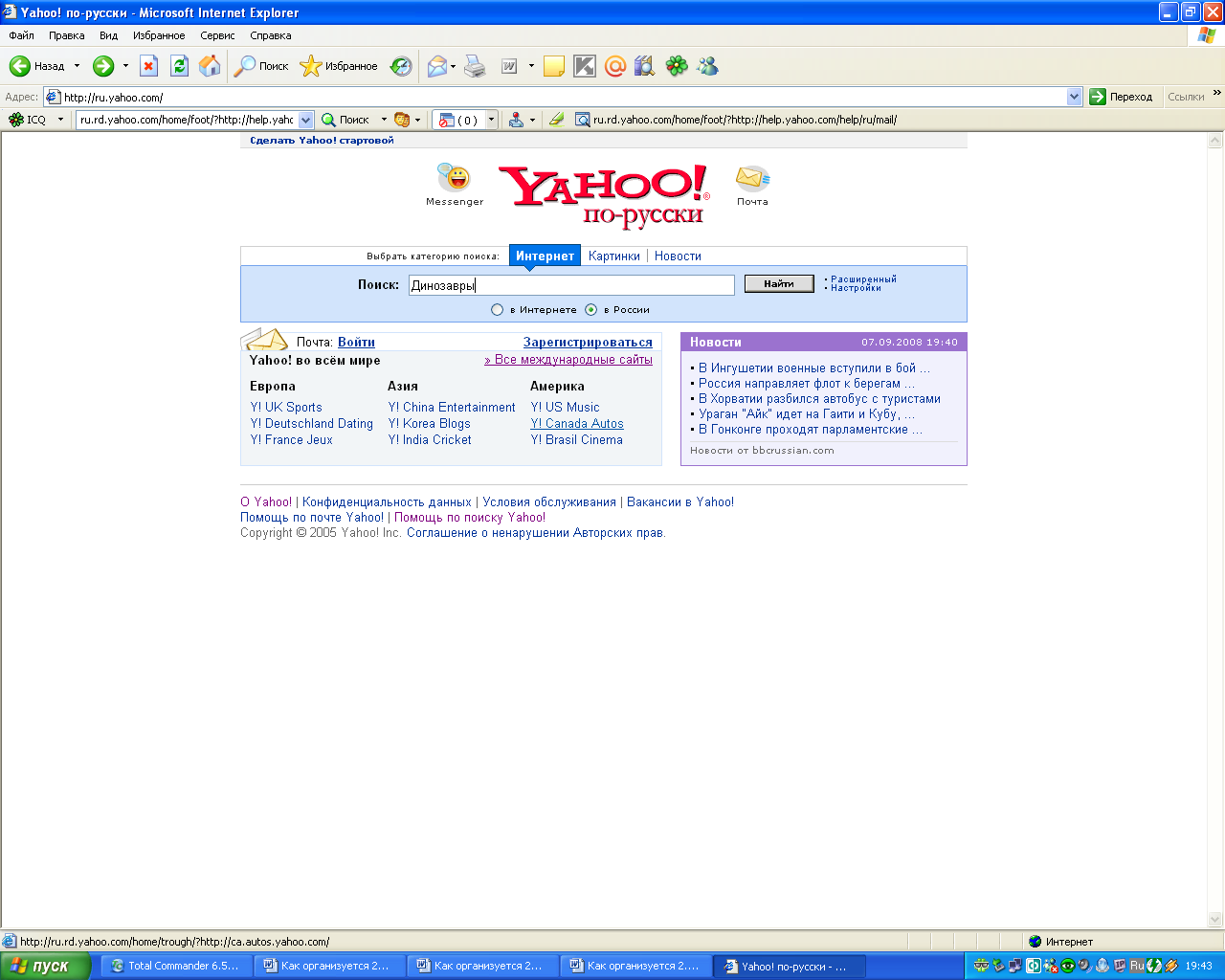Viewport: 1225px width, 980px height.
Task: Click the Найти search button
Action: coord(779,283)
